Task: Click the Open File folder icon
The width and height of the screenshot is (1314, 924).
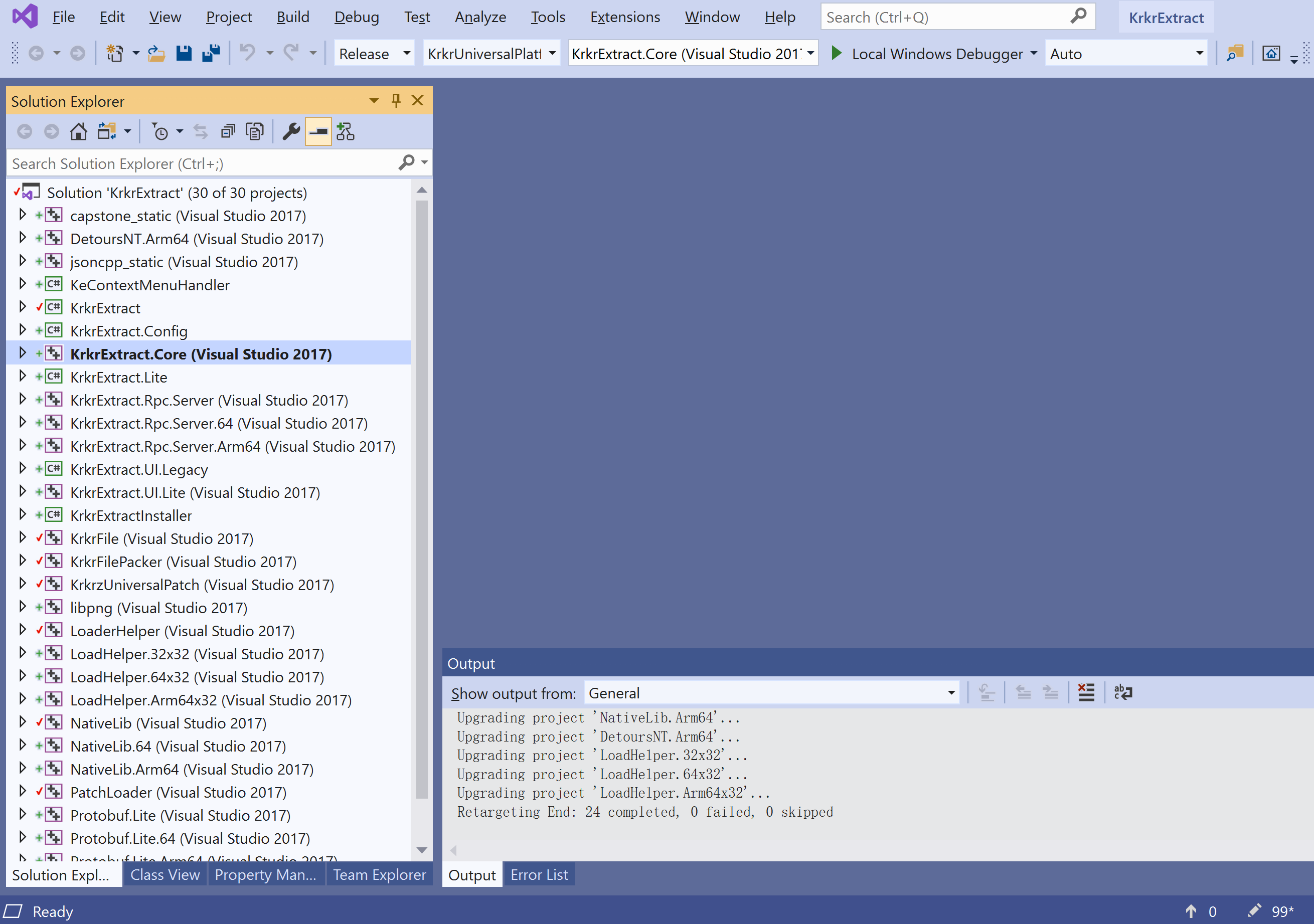Action: 156,54
